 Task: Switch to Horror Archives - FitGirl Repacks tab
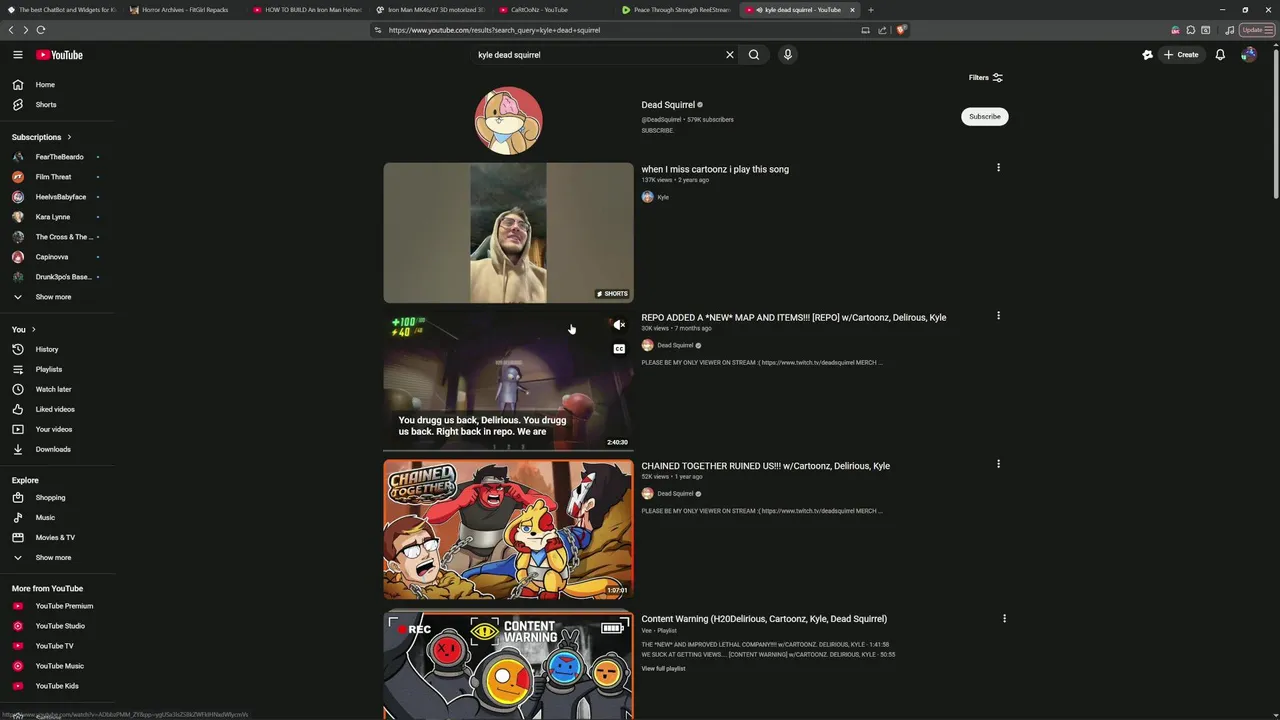coord(184,10)
